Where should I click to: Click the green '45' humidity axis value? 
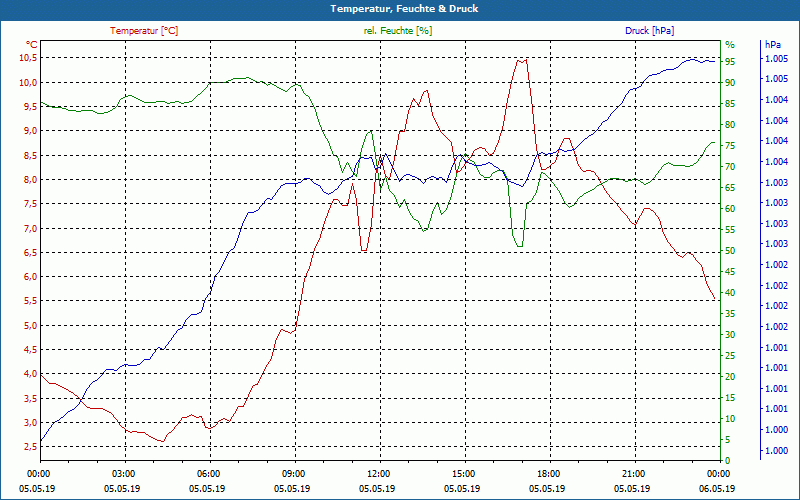(x=730, y=272)
